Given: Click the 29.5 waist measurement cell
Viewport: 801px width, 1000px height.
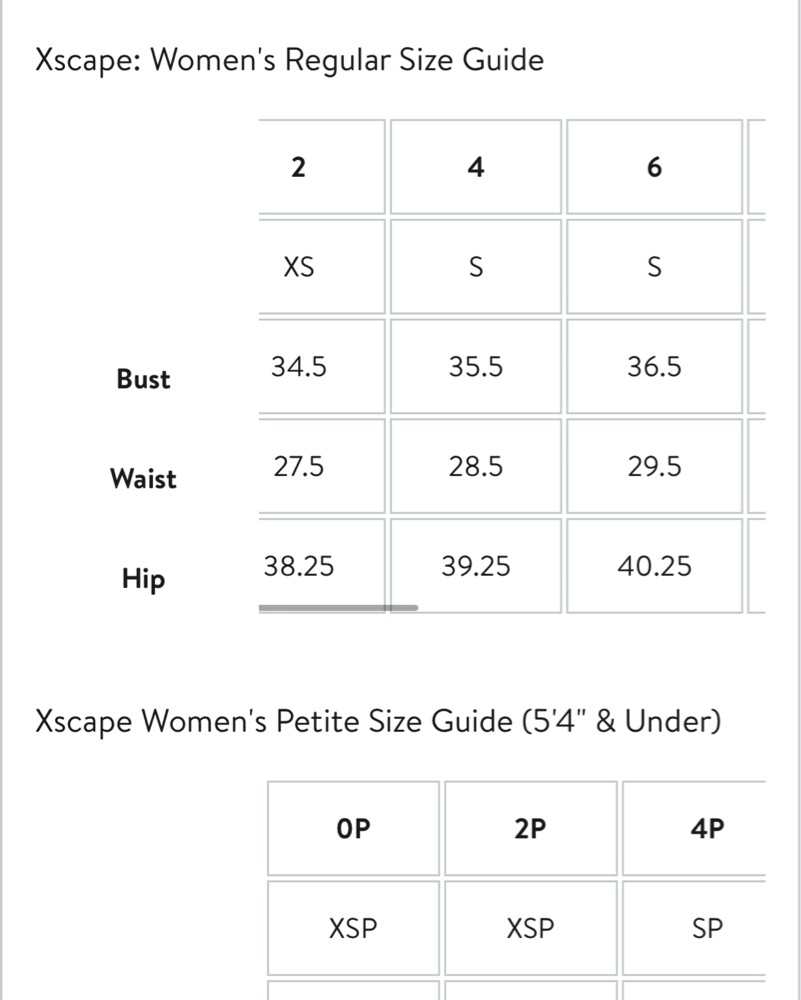Looking at the screenshot, I should point(654,466).
